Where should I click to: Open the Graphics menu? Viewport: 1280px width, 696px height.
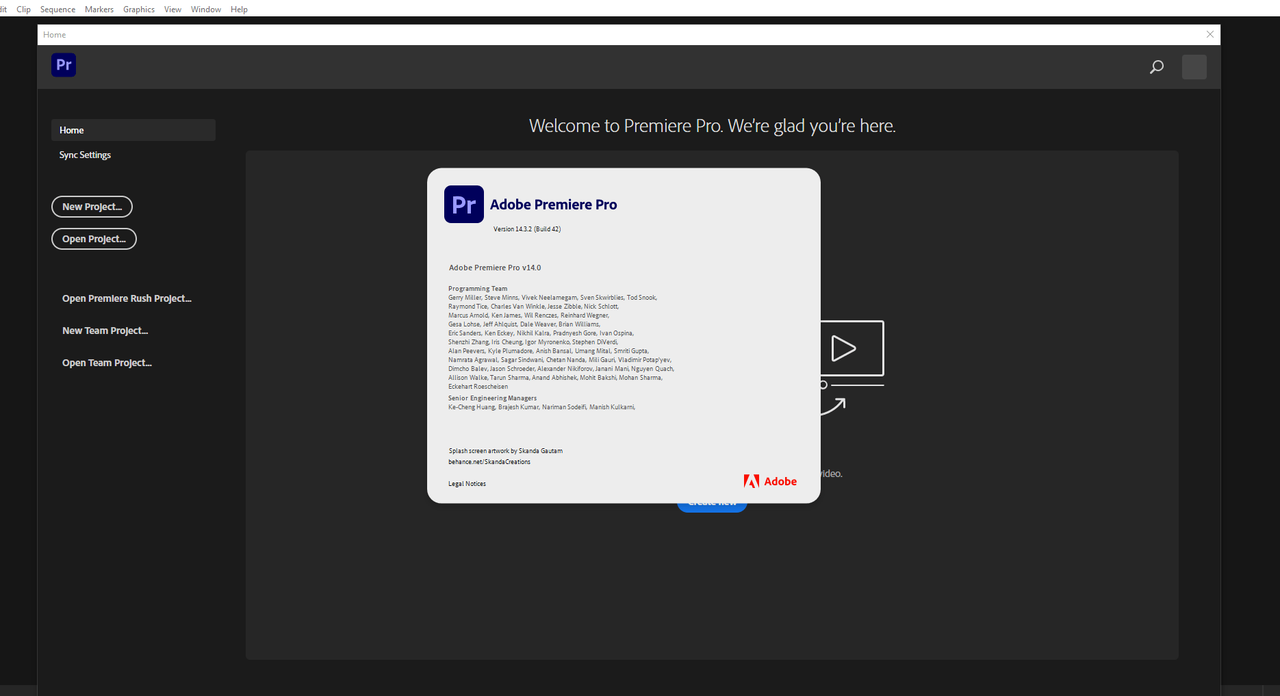pyautogui.click(x=139, y=9)
